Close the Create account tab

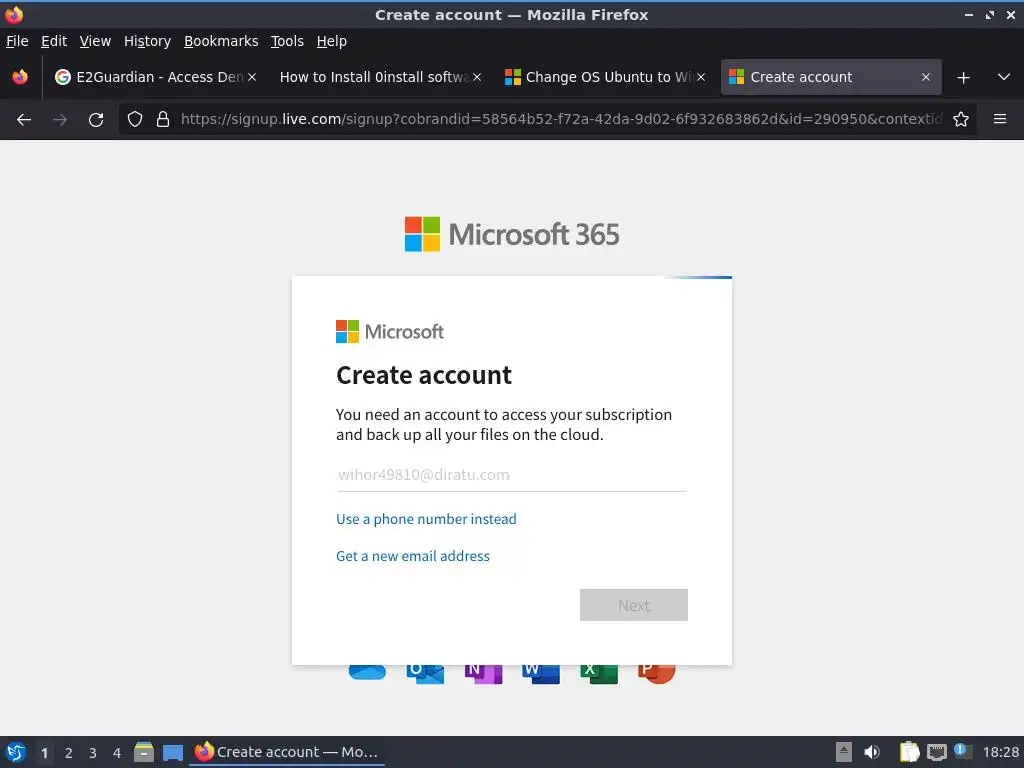(x=926, y=77)
